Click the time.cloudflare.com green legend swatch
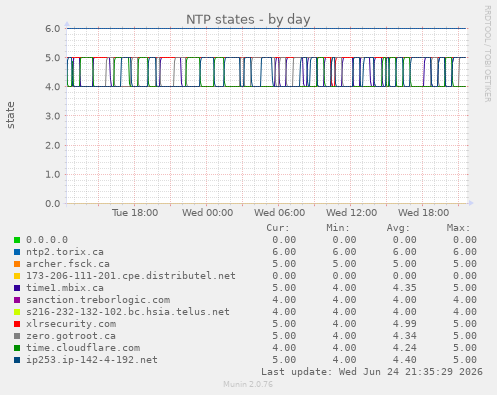 point(17,348)
